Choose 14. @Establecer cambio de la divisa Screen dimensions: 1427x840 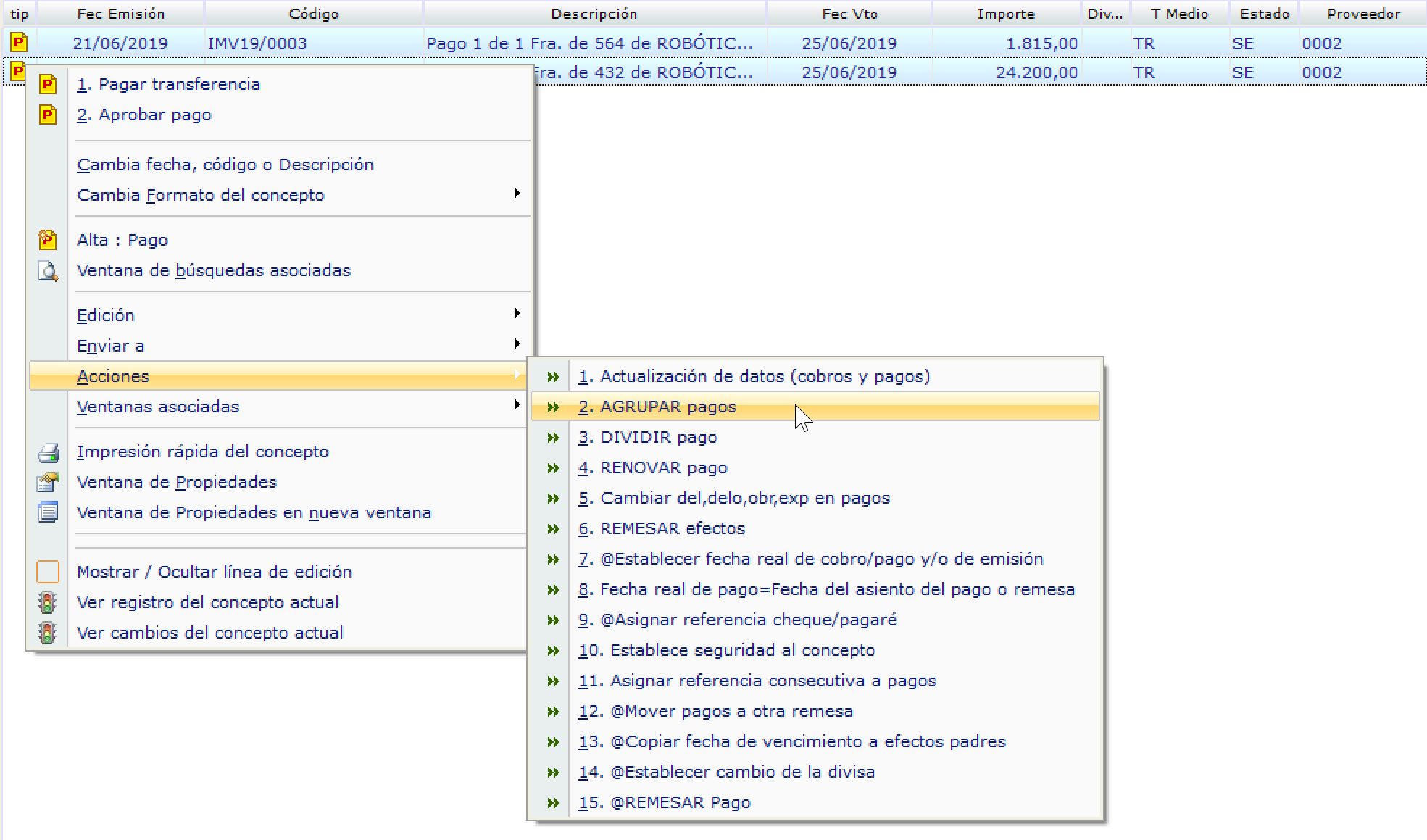tap(726, 772)
